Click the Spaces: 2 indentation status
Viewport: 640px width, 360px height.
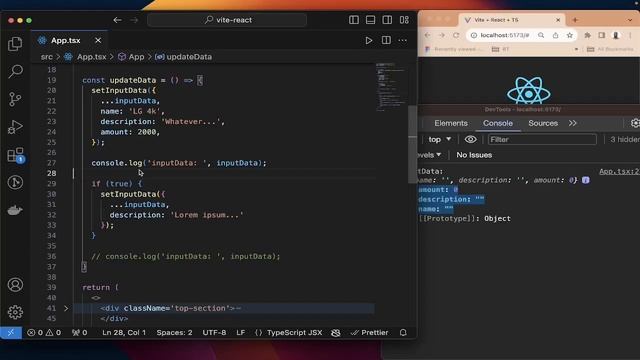[x=174, y=333]
